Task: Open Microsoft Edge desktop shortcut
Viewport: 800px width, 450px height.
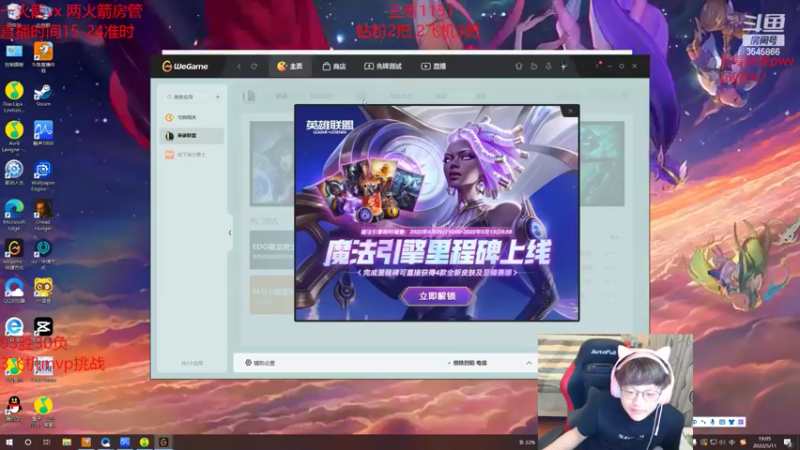Action: (x=14, y=215)
